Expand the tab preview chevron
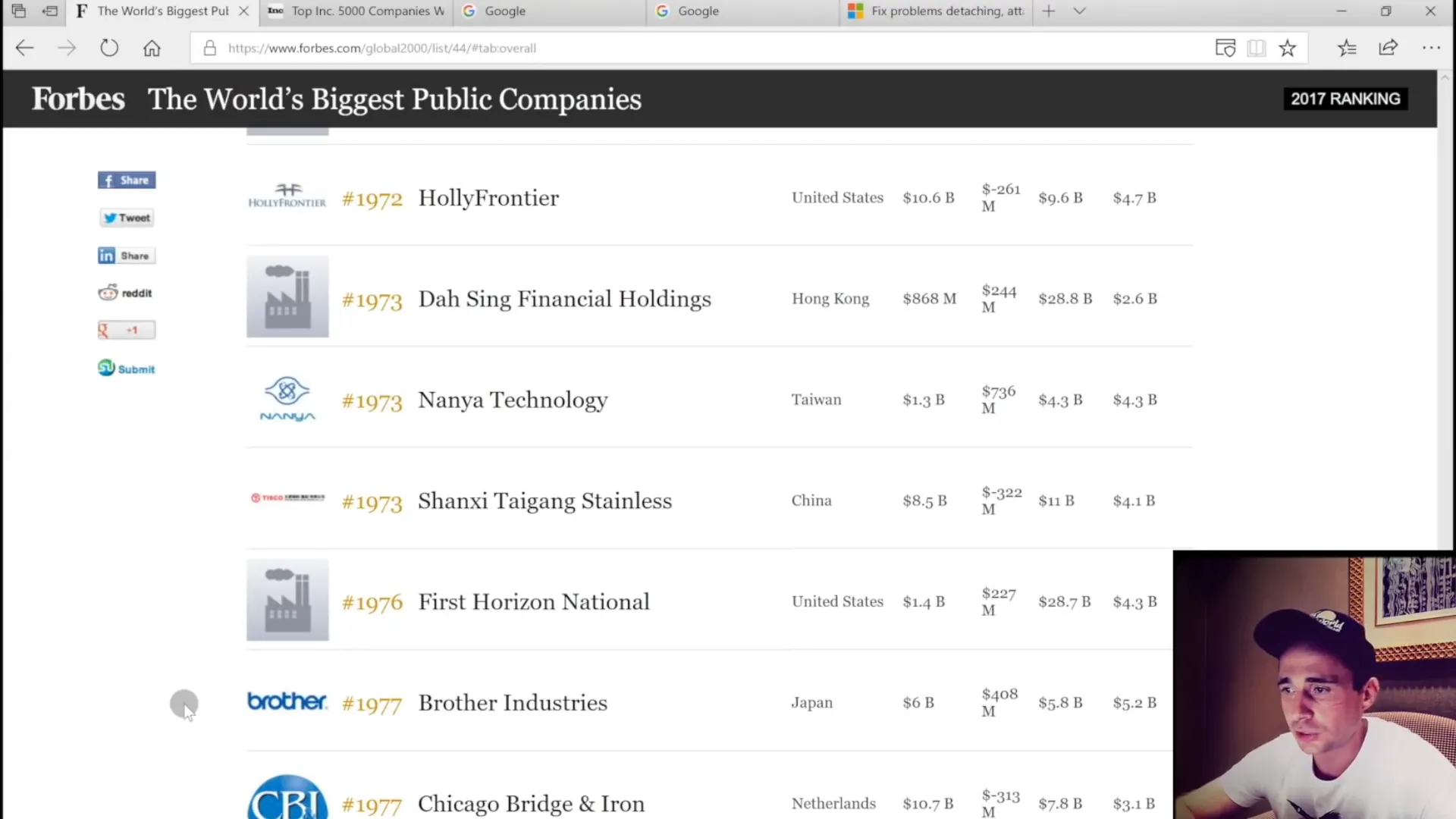Image resolution: width=1456 pixels, height=819 pixels. (x=1080, y=11)
